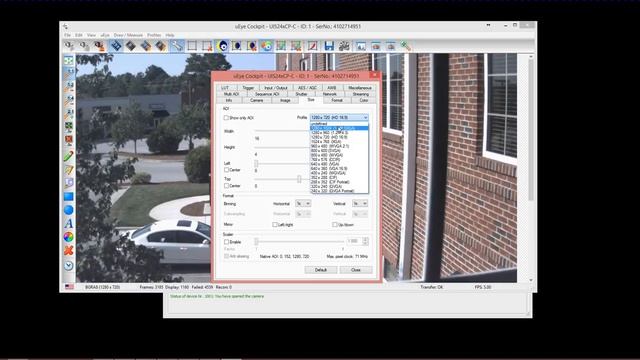The image size is (640, 360).
Task: Select the blue circle drawing tool
Action: click(69, 210)
